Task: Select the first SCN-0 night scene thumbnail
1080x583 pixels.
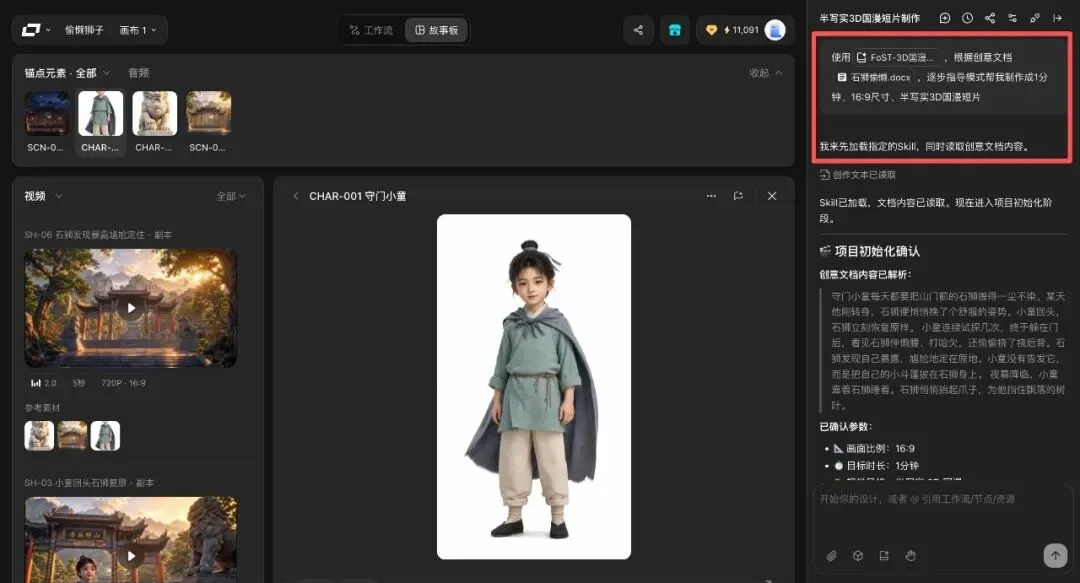Action: point(47,114)
